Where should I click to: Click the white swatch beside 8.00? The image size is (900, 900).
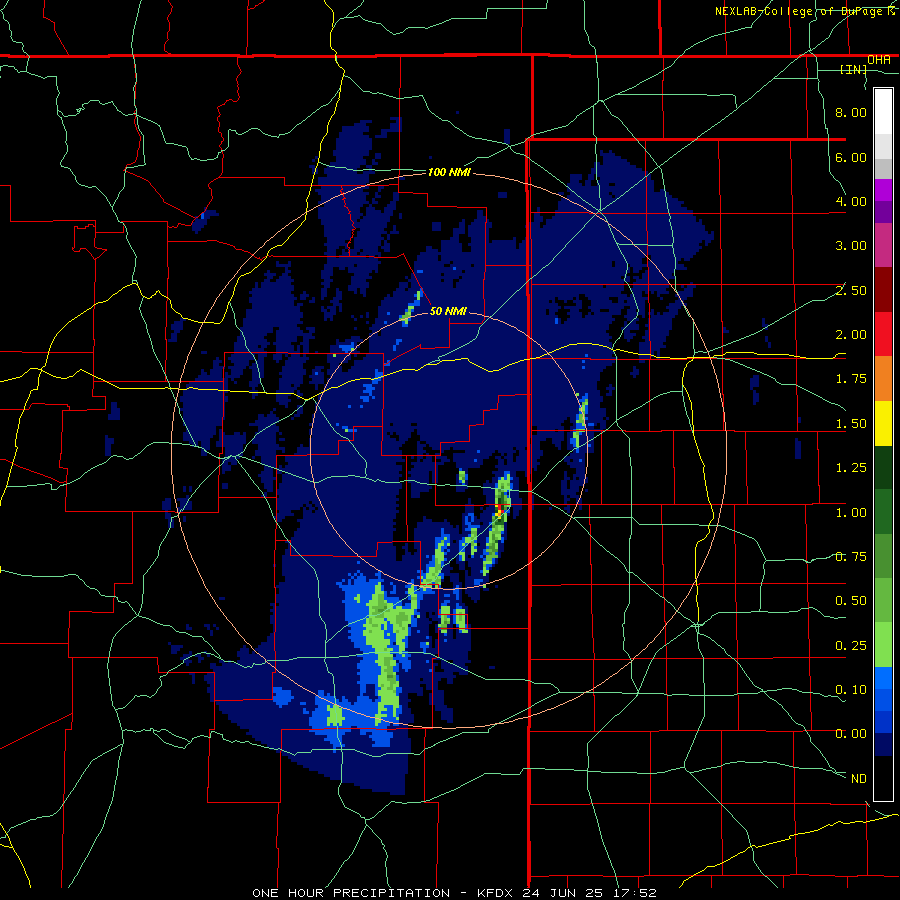pos(883,112)
